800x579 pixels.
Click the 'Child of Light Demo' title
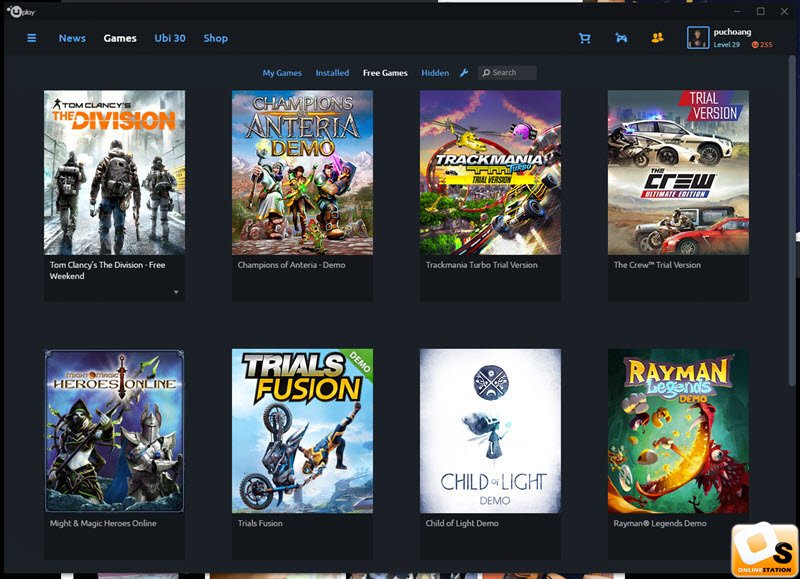tap(462, 523)
